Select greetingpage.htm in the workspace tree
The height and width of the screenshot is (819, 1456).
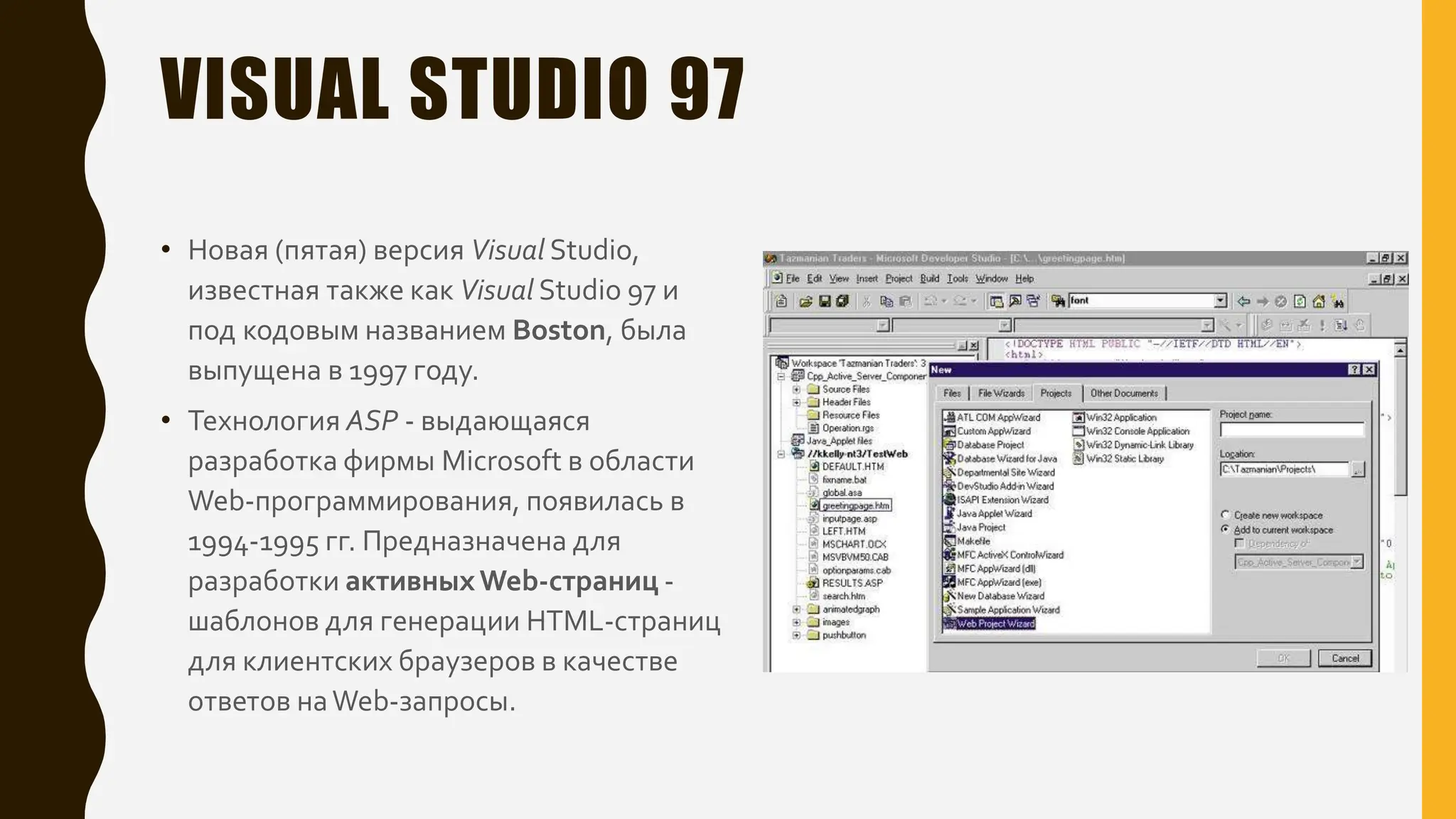856,505
